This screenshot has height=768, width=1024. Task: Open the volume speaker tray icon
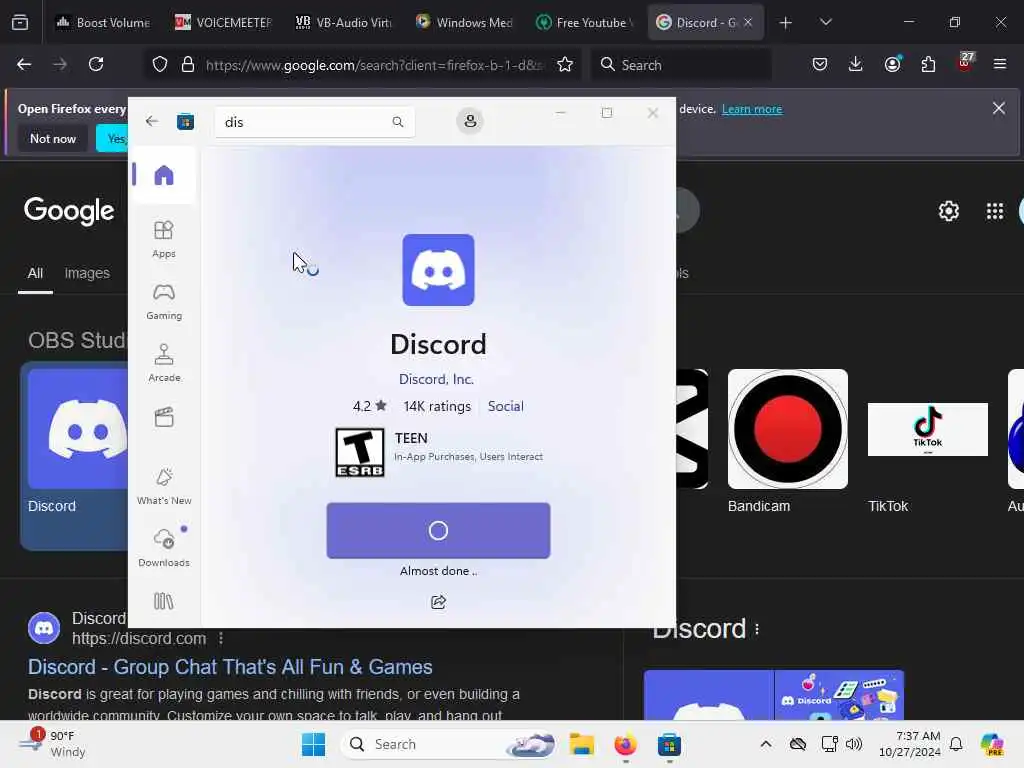tap(854, 744)
